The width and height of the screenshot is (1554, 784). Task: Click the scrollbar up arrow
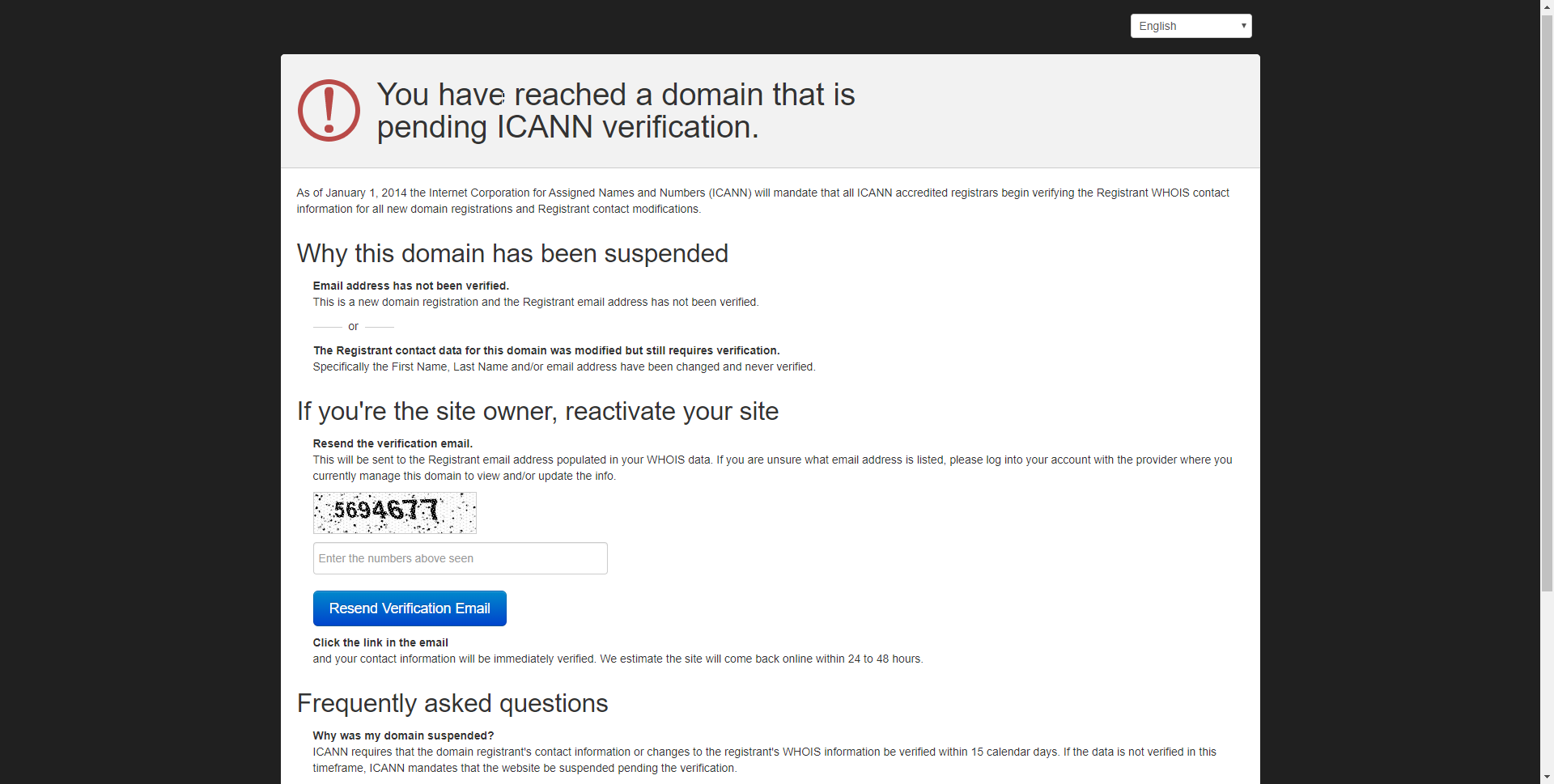pos(1547,6)
